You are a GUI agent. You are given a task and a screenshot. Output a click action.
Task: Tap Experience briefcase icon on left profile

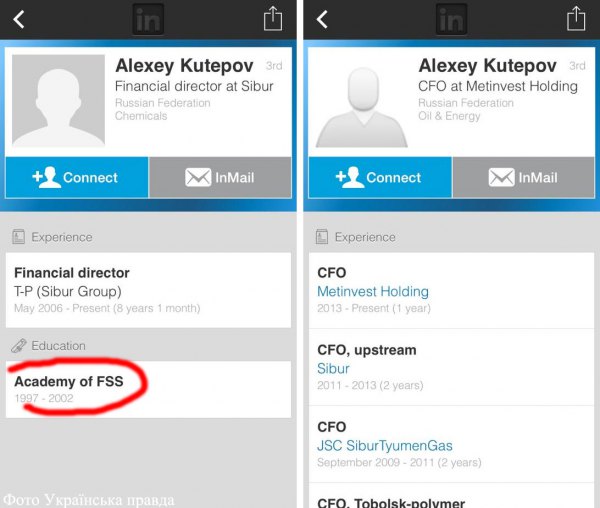(18, 237)
